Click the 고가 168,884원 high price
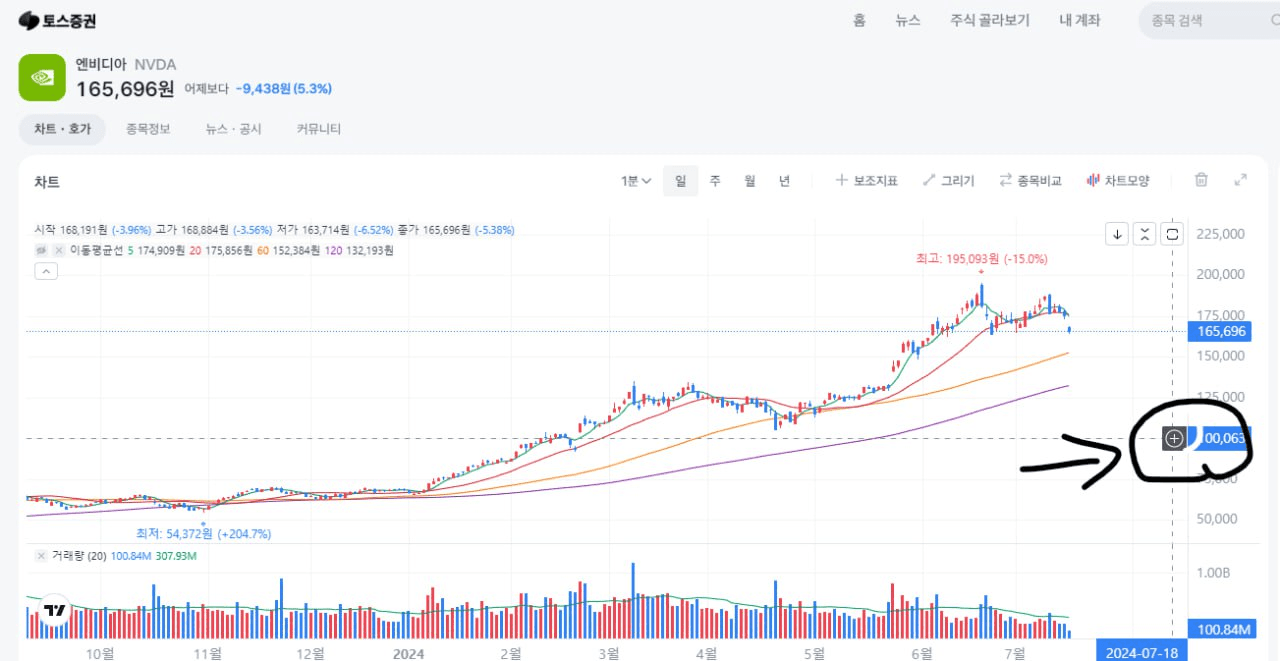The image size is (1280, 661). (x=192, y=229)
